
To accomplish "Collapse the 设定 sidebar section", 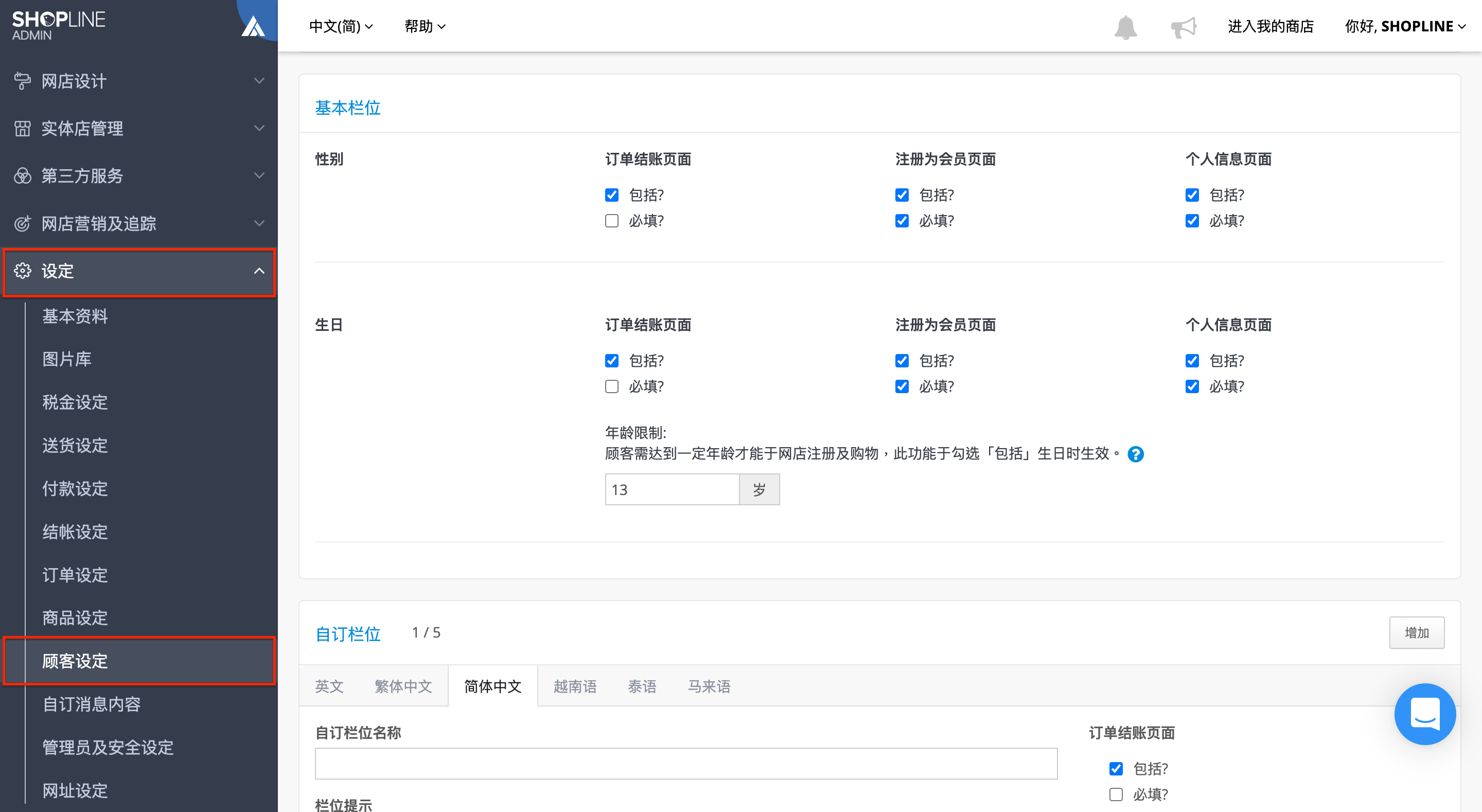I will point(260,271).
